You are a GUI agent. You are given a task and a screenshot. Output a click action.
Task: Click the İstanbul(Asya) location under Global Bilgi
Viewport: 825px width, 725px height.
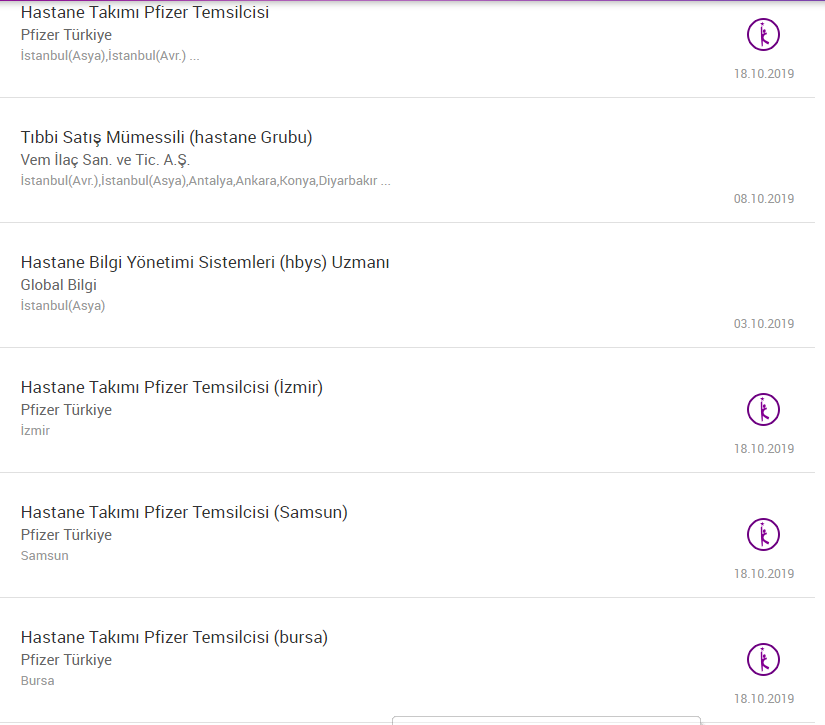tap(63, 306)
